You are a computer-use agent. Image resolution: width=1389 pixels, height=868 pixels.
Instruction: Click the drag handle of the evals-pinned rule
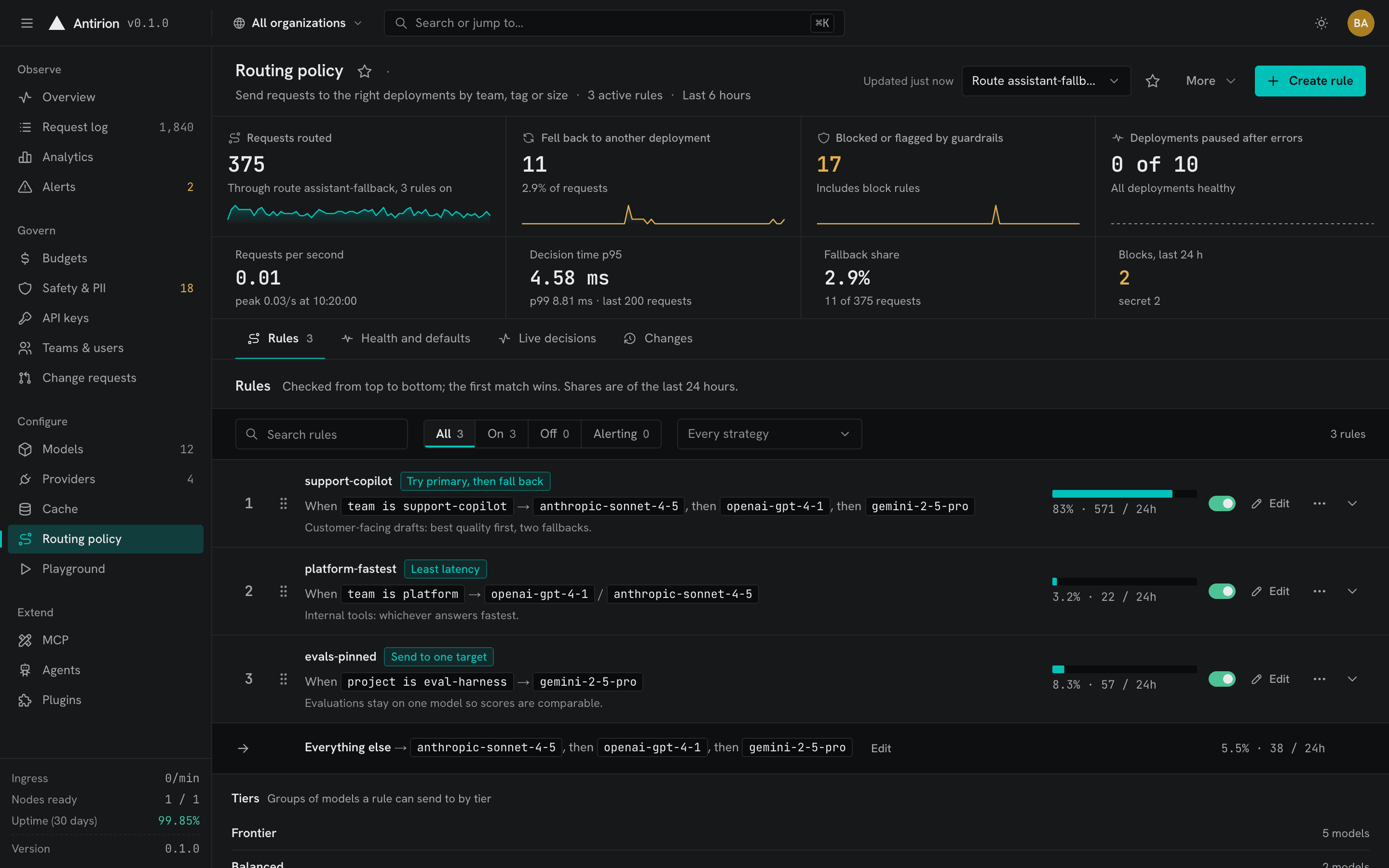coord(284,679)
